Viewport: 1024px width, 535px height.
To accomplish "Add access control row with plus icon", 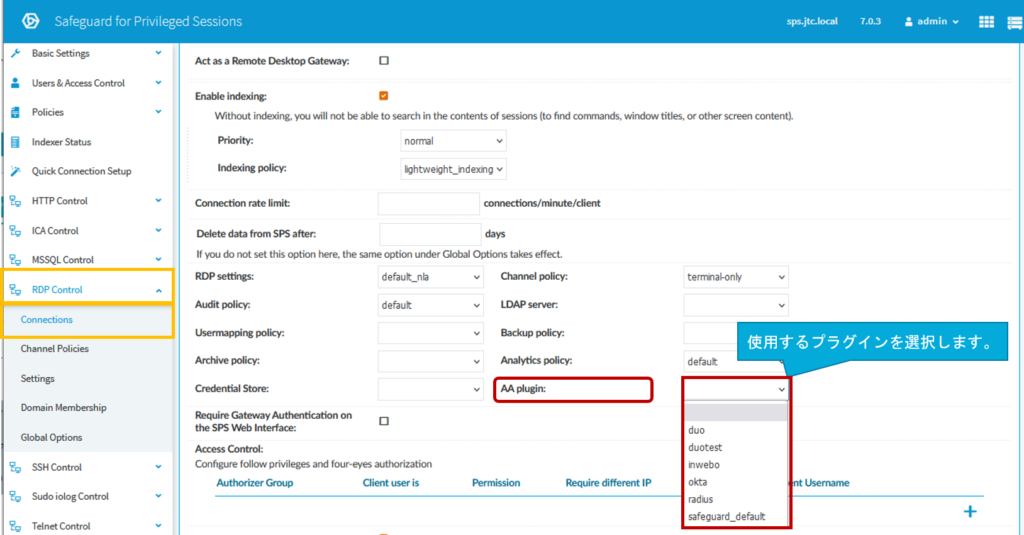I will (x=970, y=511).
